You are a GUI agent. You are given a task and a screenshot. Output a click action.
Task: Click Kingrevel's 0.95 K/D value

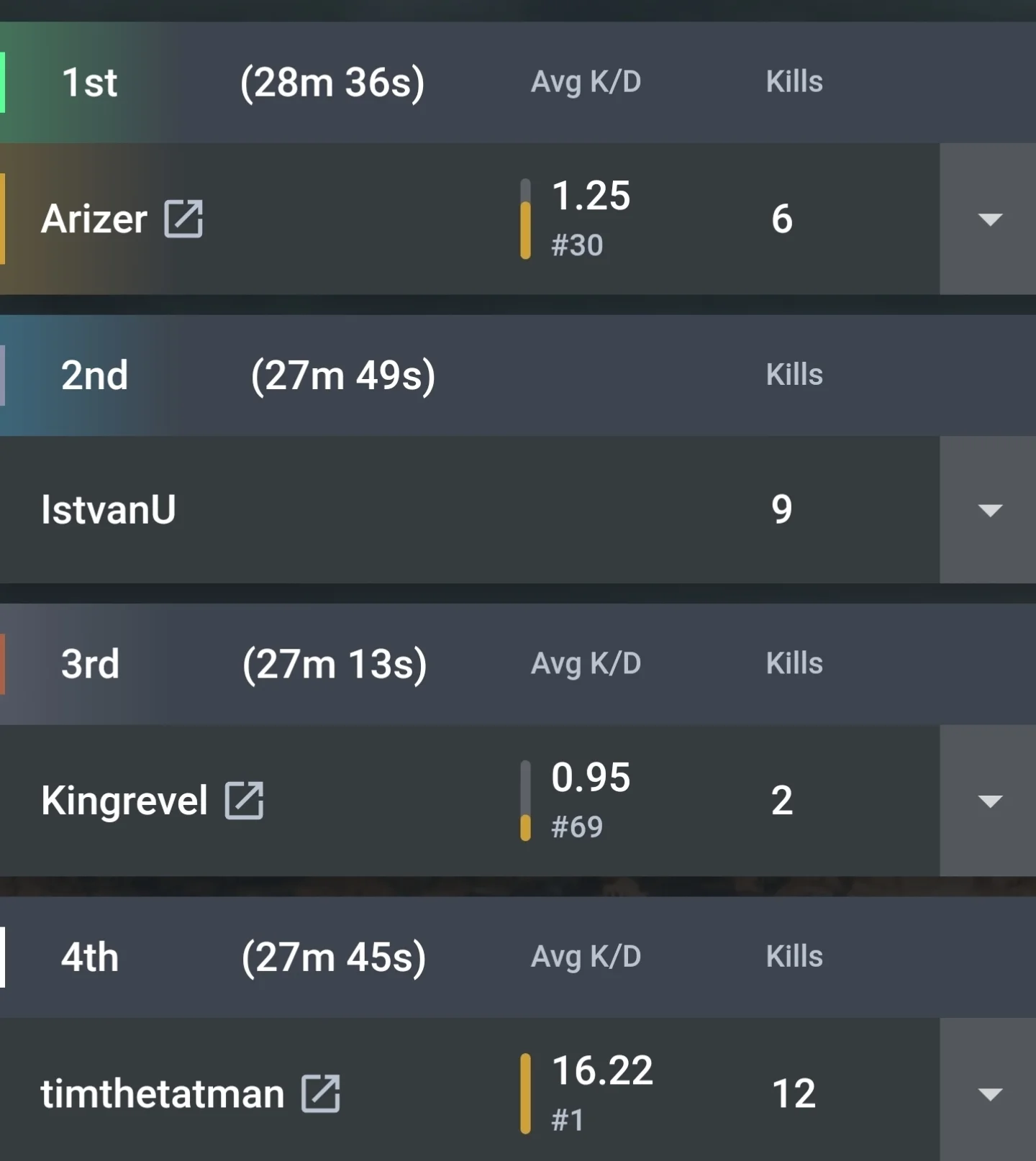click(591, 777)
